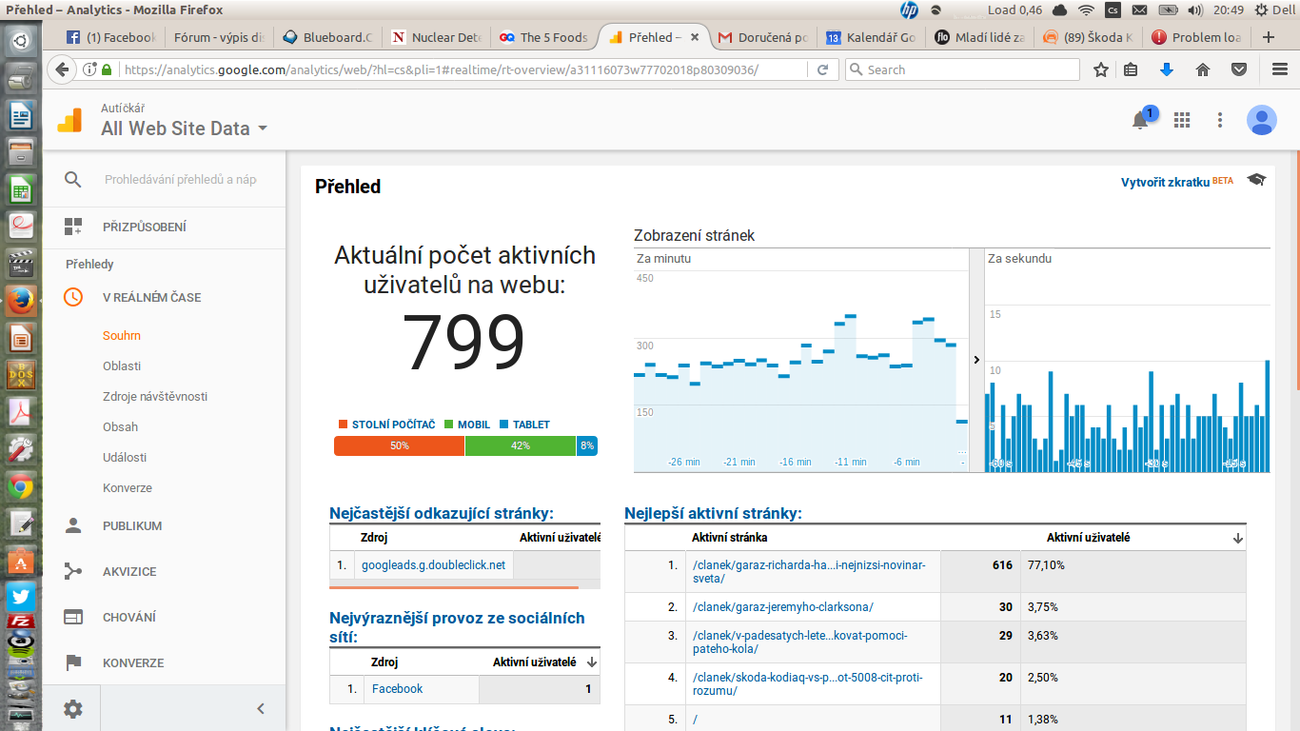Screen dimensions: 1300x731
Task: Expand the Publikum report section
Action: pyautogui.click(x=132, y=526)
